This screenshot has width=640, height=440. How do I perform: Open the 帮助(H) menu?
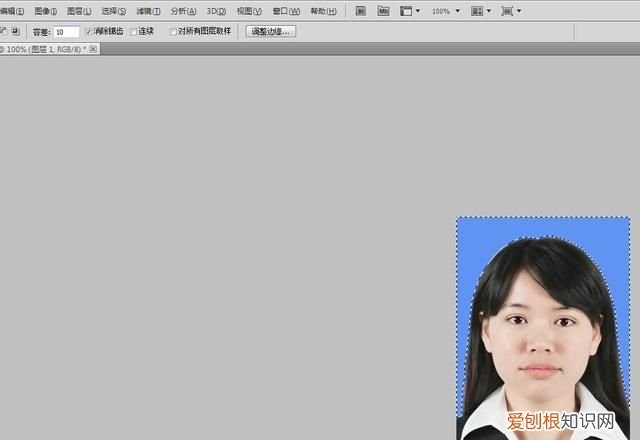click(324, 11)
